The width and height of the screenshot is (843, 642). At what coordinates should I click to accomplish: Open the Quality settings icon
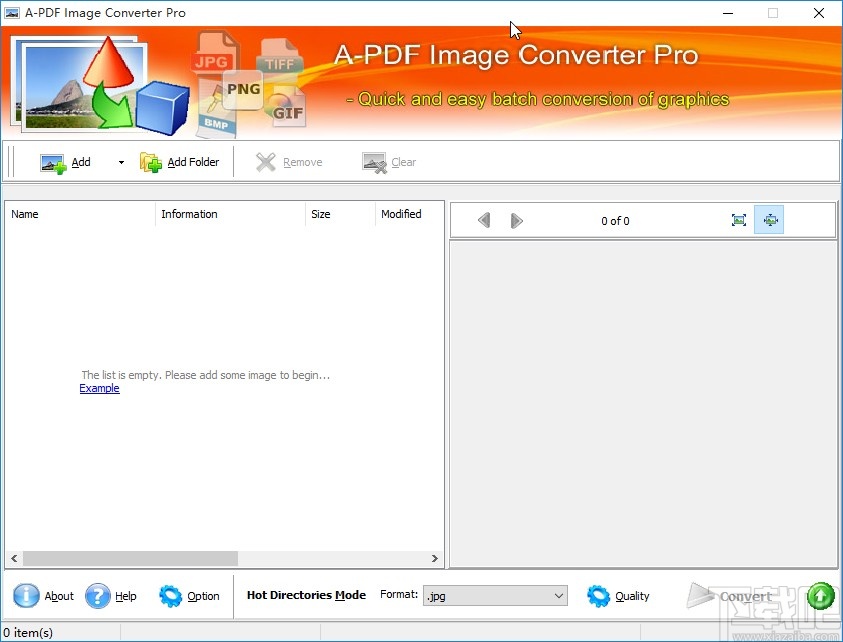click(598, 595)
